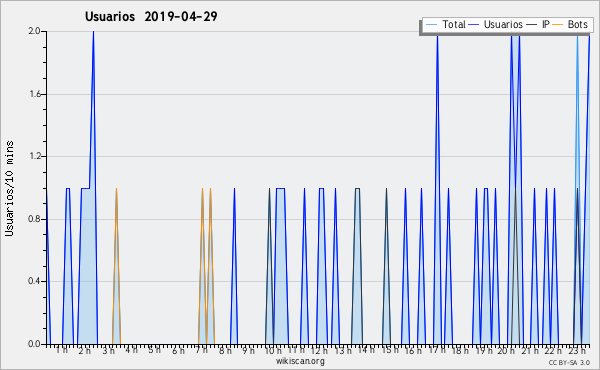Click the "21 h" x-axis label
600x370 pixels.
(530, 350)
